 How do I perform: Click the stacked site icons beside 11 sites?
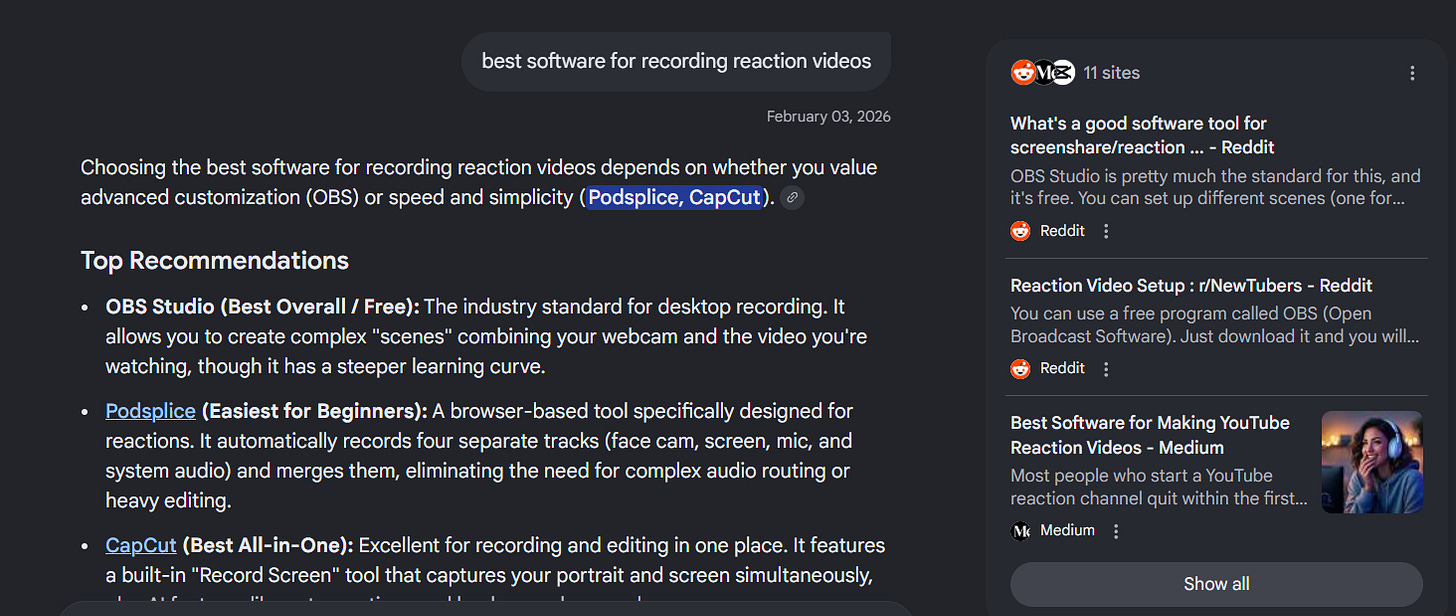[1042, 72]
